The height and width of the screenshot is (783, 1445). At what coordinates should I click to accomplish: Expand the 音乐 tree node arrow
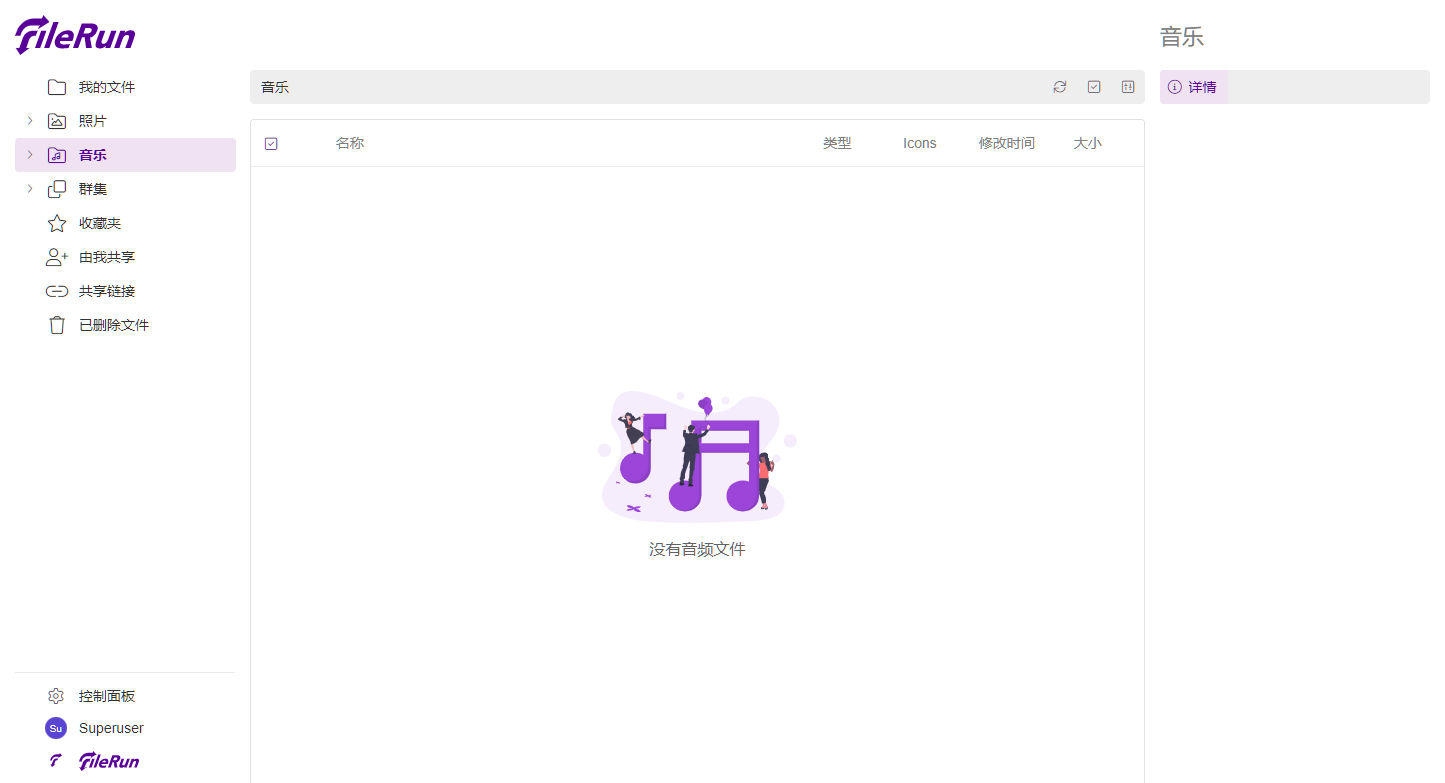click(x=30, y=155)
